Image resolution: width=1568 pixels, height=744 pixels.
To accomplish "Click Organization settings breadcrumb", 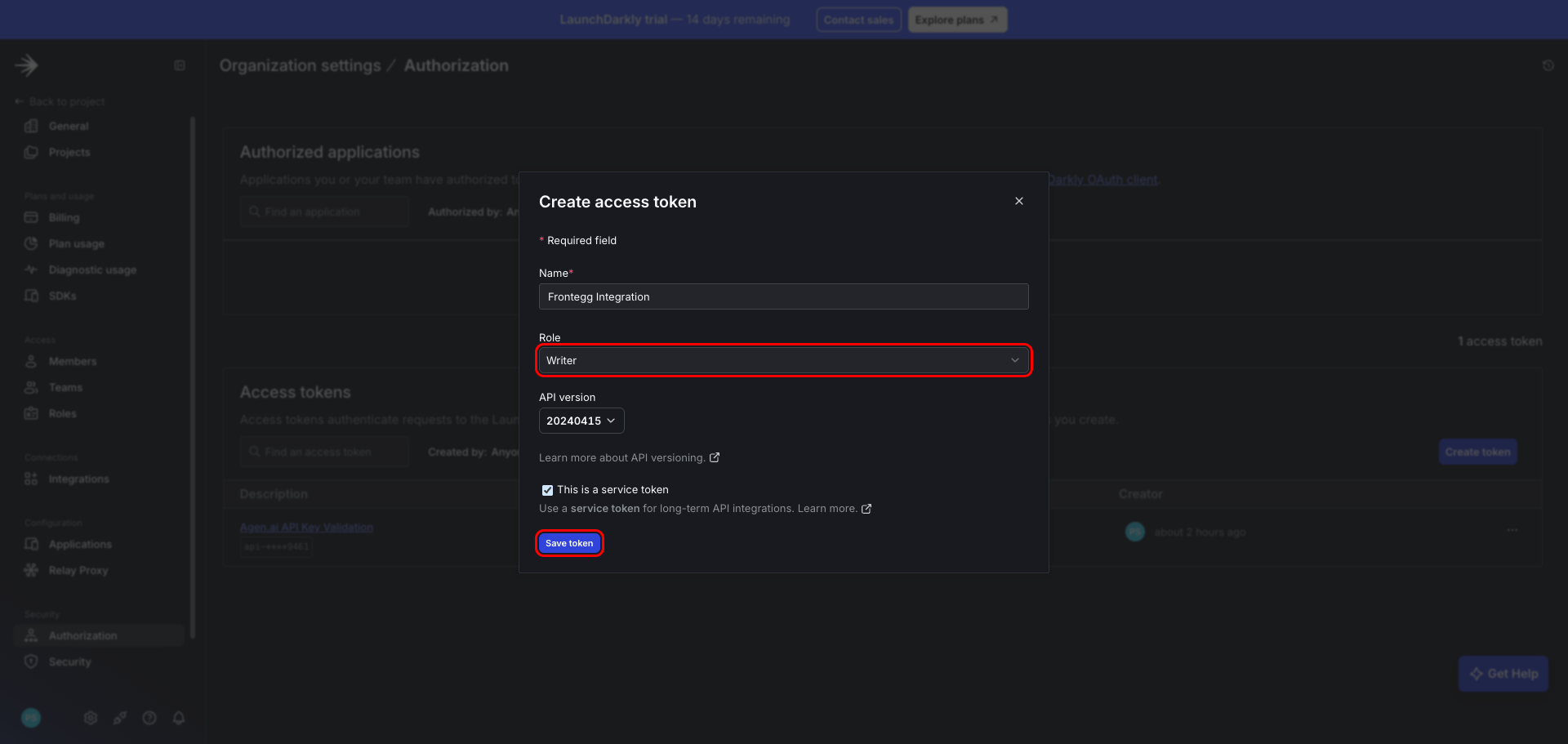I will (x=300, y=65).
